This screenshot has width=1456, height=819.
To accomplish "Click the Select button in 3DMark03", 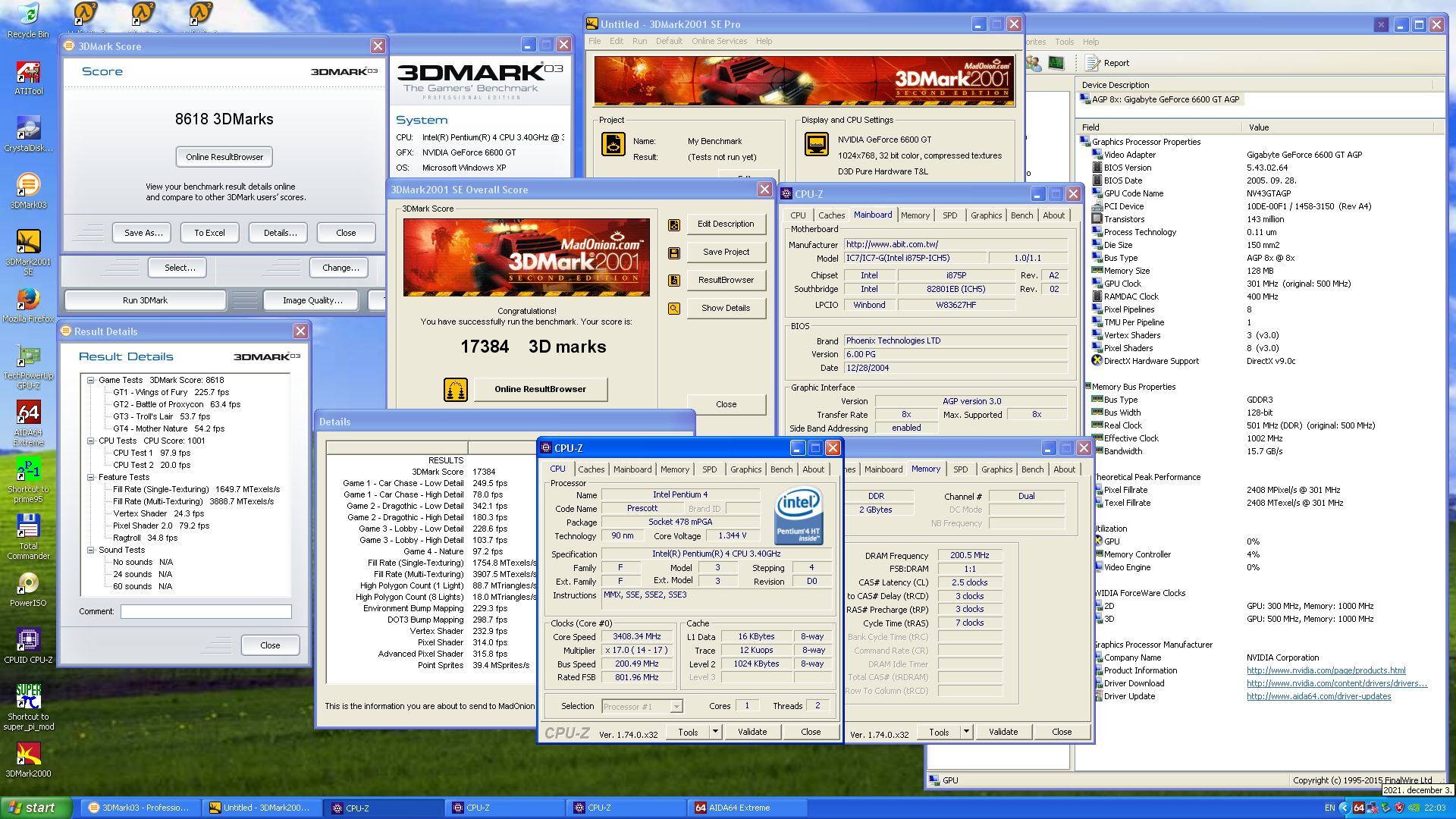I will [x=180, y=268].
